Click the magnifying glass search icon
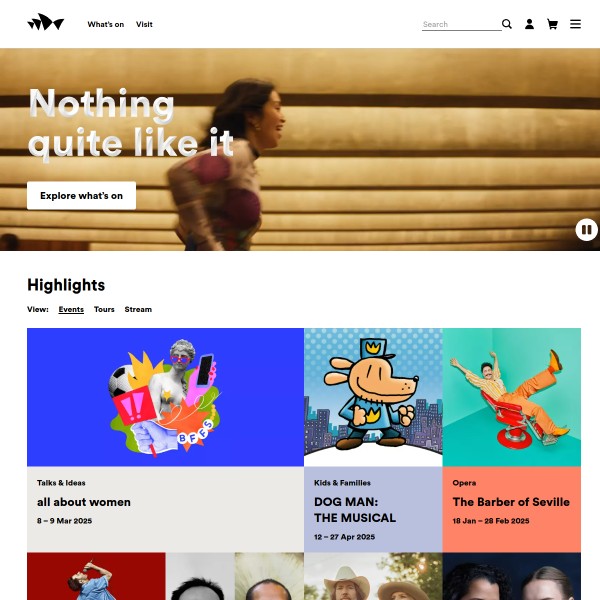The image size is (600, 600). 507,24
